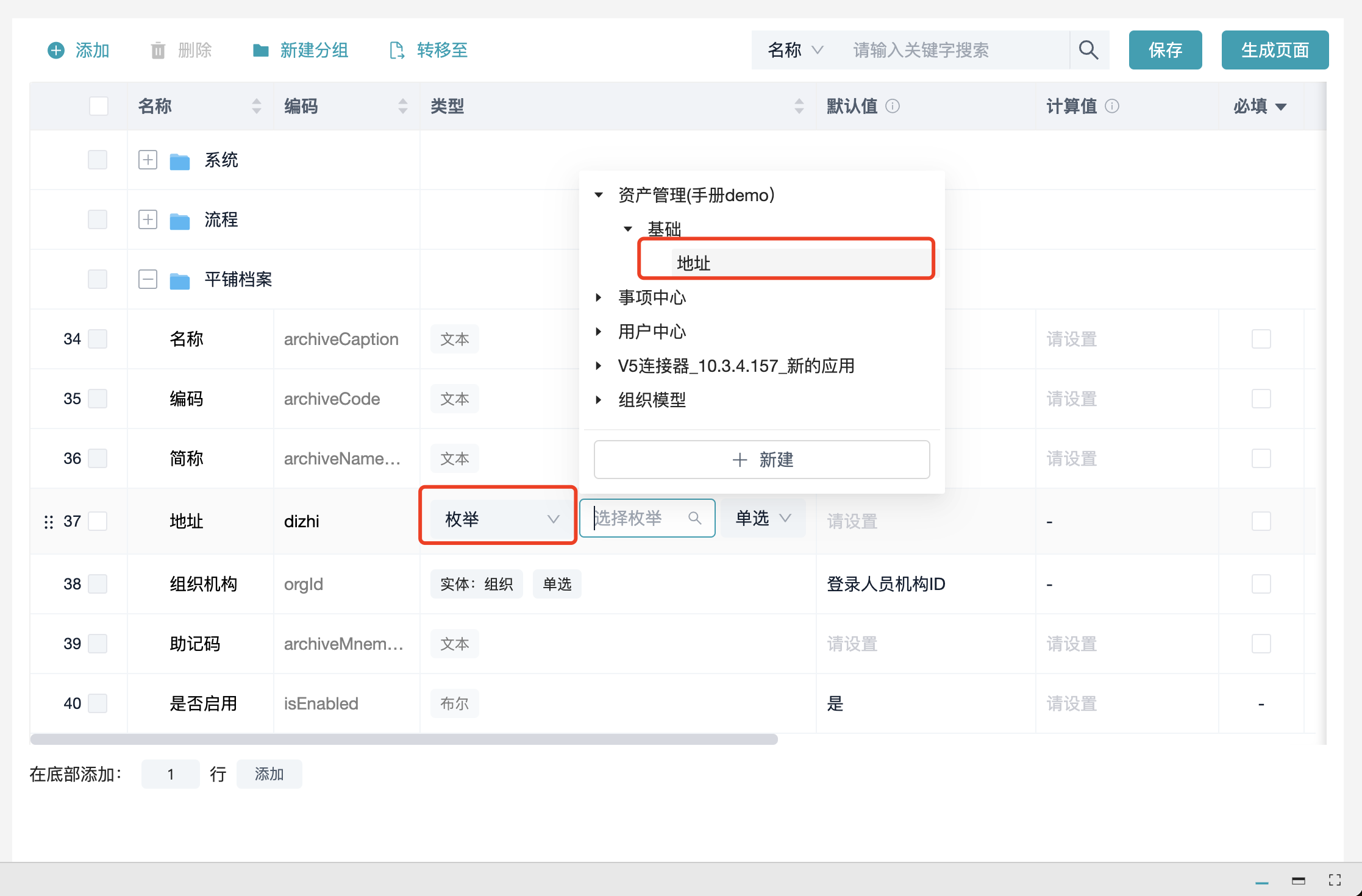Click the 新建 button in dropdown

coord(762,460)
